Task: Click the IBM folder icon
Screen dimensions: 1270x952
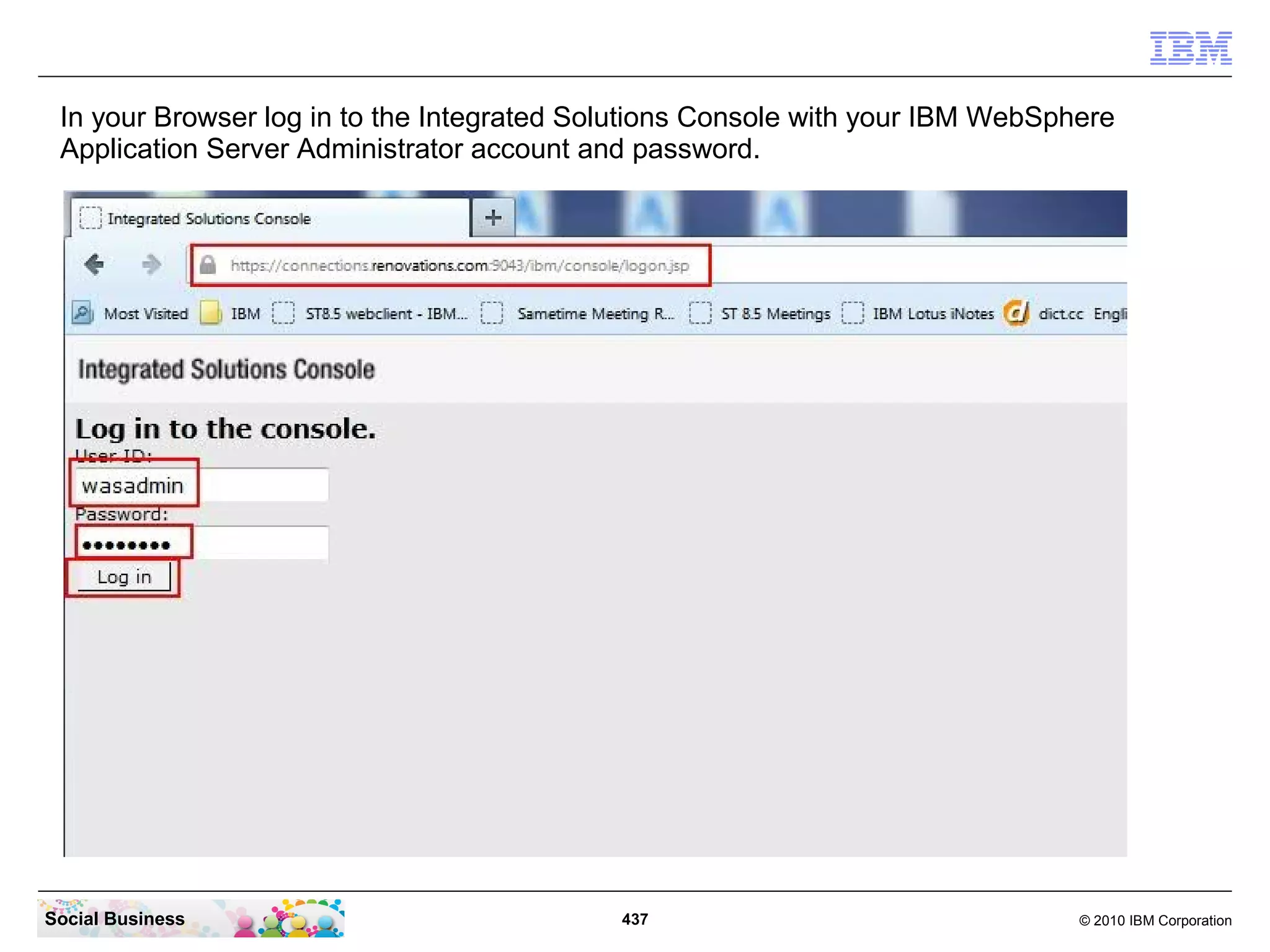Action: point(210,313)
